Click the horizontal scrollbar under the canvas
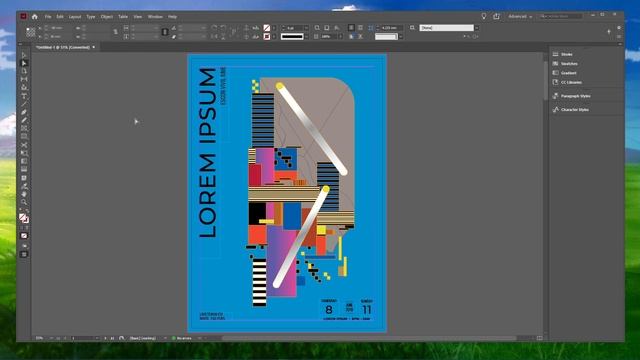The width and height of the screenshot is (640, 360). click(x=369, y=338)
